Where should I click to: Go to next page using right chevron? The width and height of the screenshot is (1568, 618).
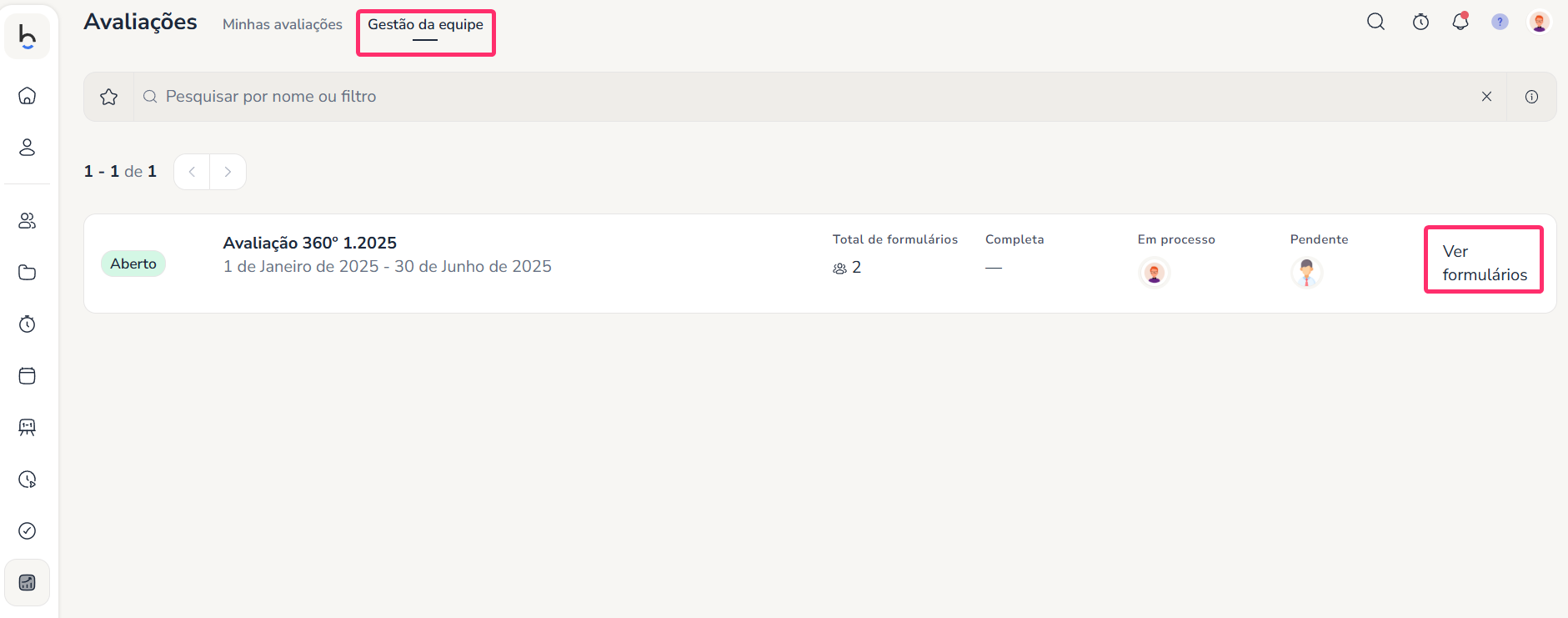(228, 172)
